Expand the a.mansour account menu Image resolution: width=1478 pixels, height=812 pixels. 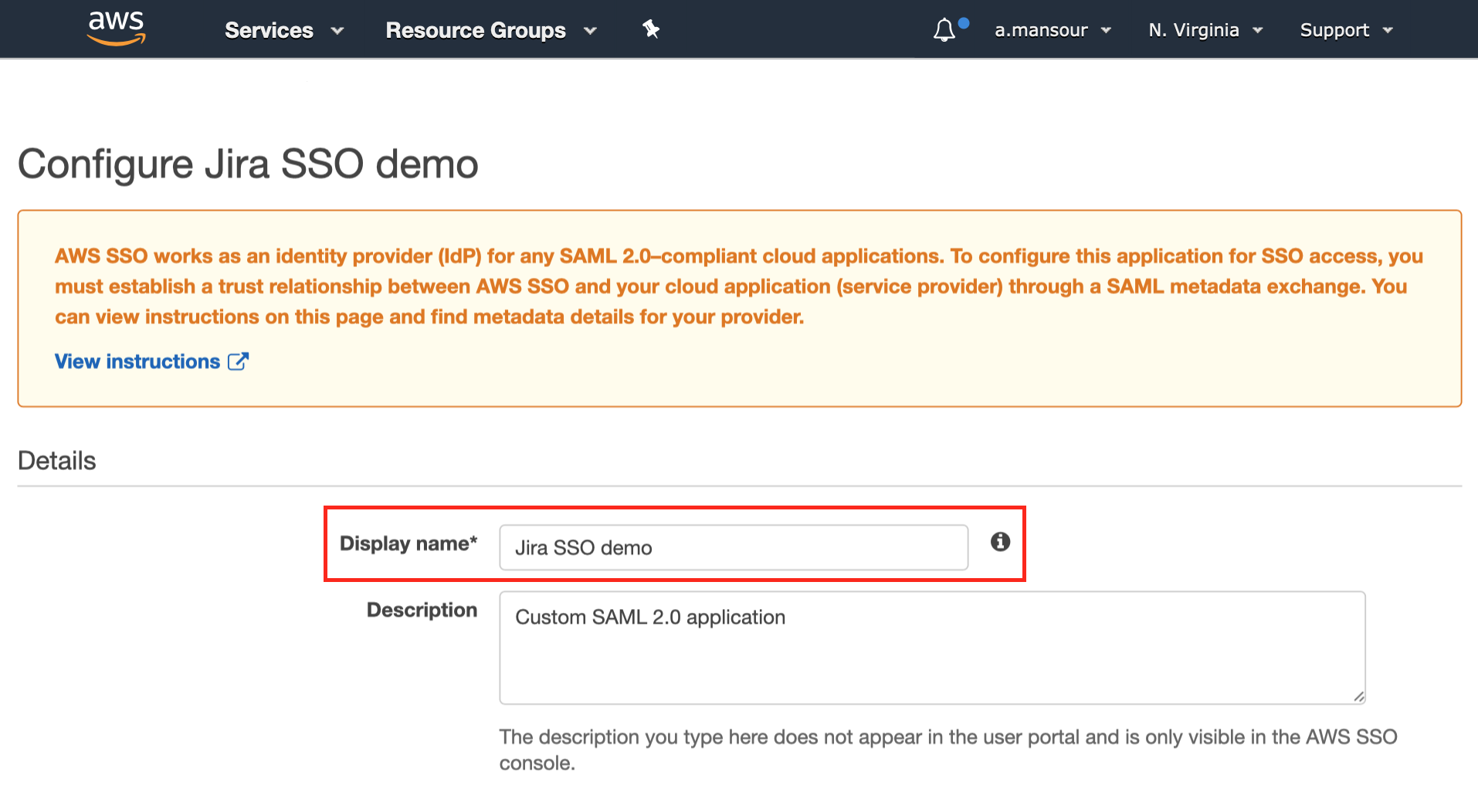tap(1053, 30)
